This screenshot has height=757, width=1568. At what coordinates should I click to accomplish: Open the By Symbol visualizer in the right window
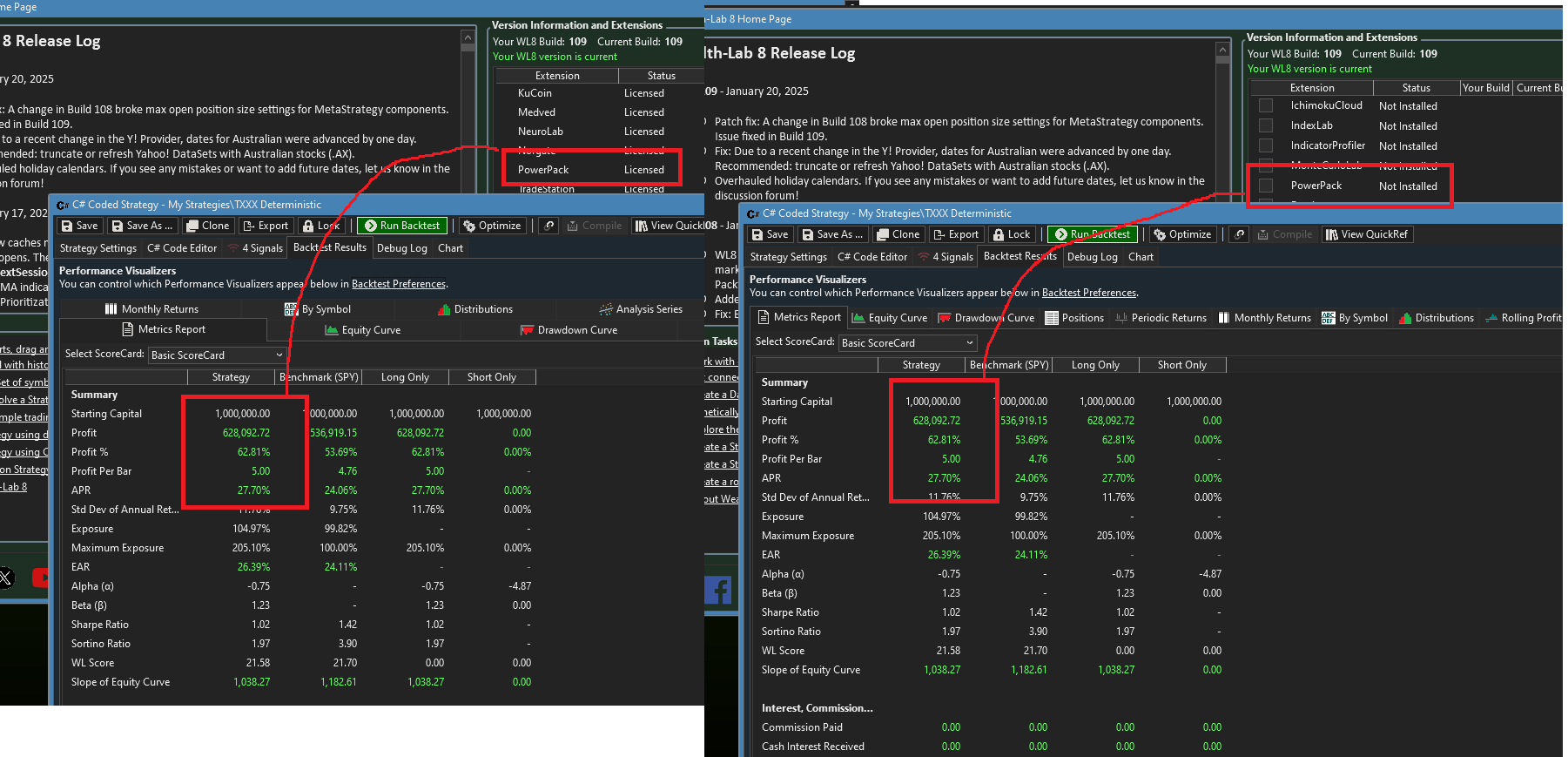point(1355,318)
